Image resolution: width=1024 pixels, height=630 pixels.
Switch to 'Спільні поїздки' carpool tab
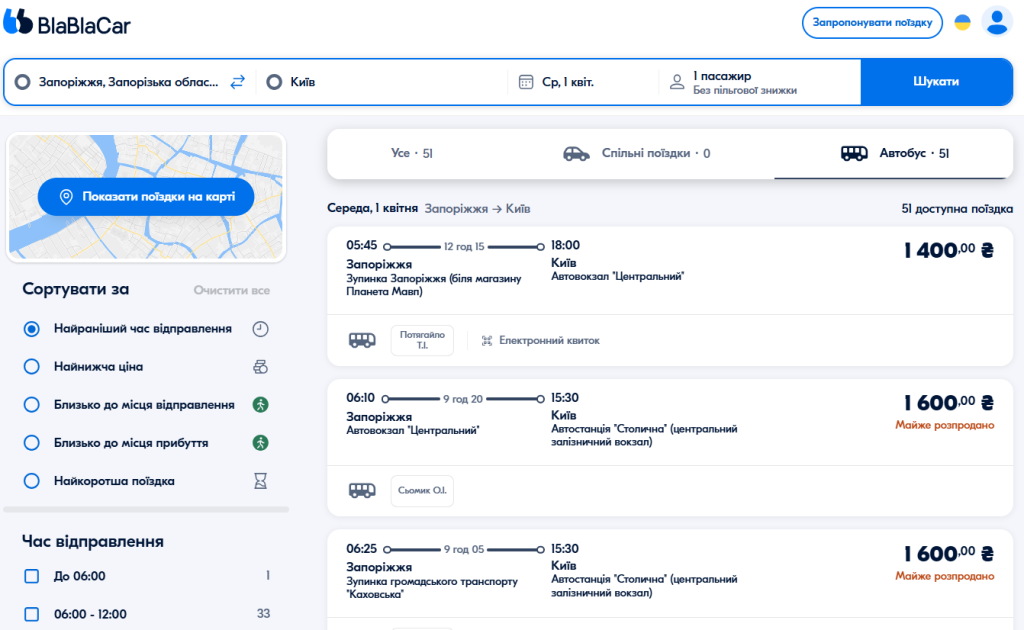tap(636, 153)
